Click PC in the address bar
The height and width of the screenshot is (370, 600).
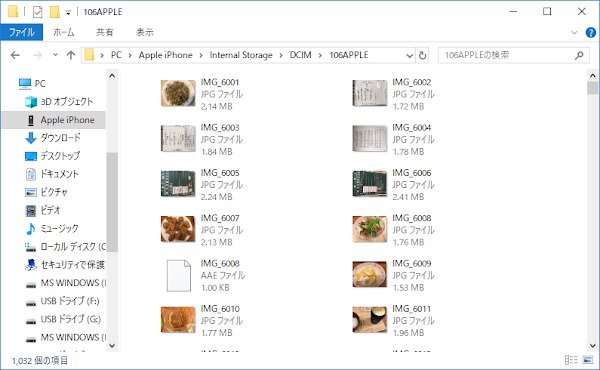coord(116,55)
